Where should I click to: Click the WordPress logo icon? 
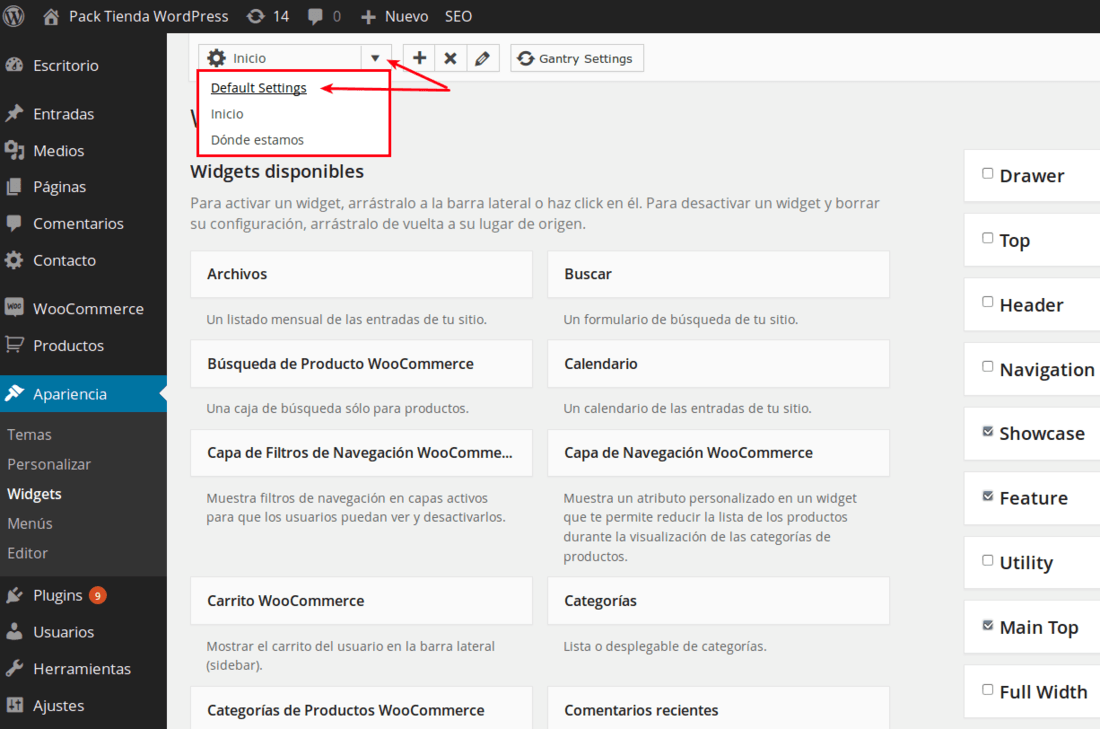(13, 15)
